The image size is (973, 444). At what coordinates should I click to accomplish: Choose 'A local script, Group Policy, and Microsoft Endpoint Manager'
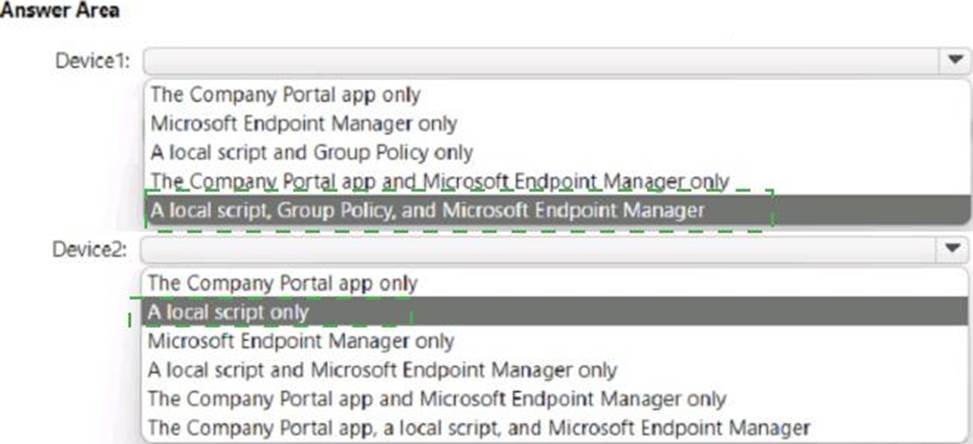[x=427, y=210]
